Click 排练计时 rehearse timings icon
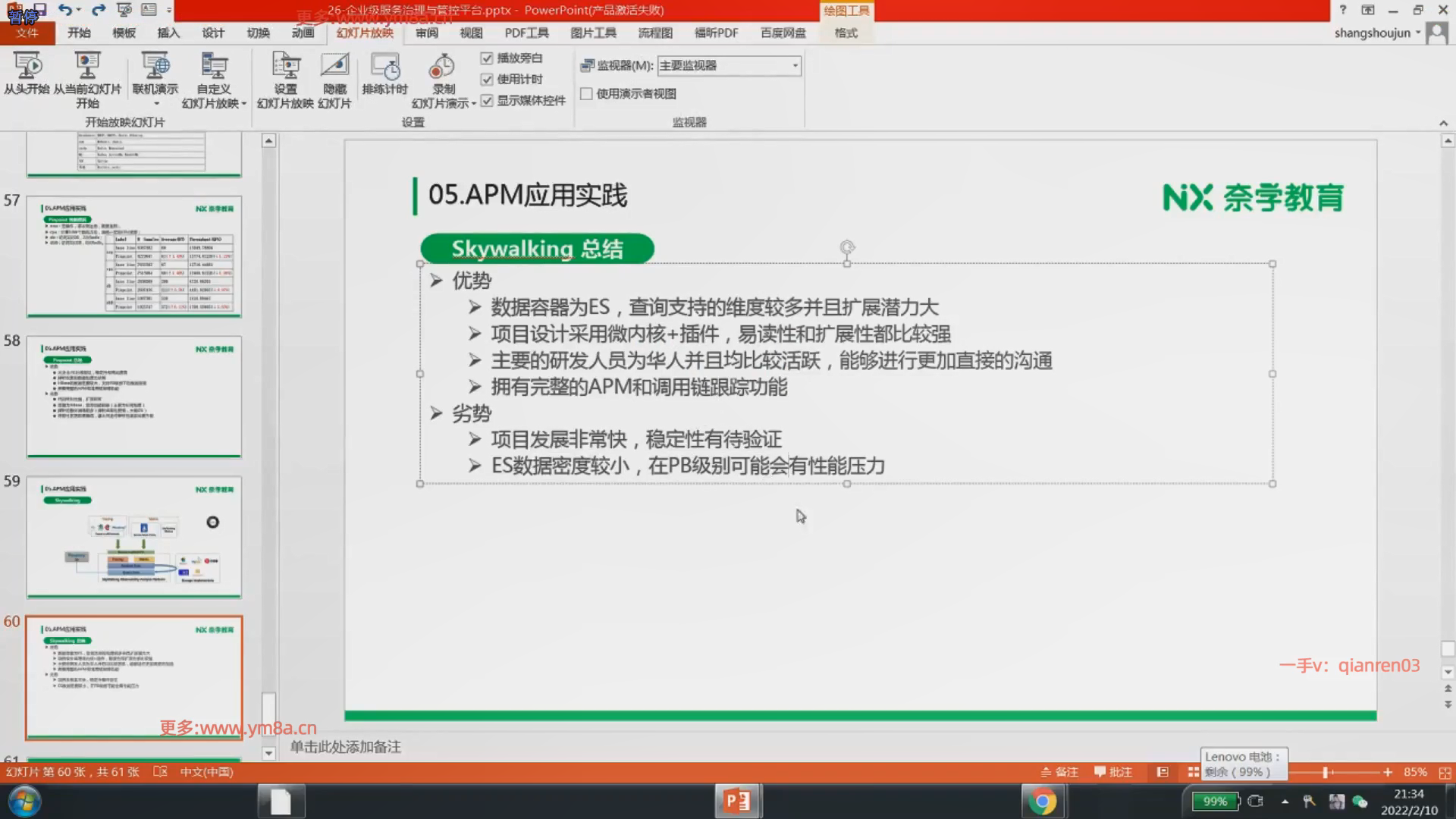 [384, 67]
